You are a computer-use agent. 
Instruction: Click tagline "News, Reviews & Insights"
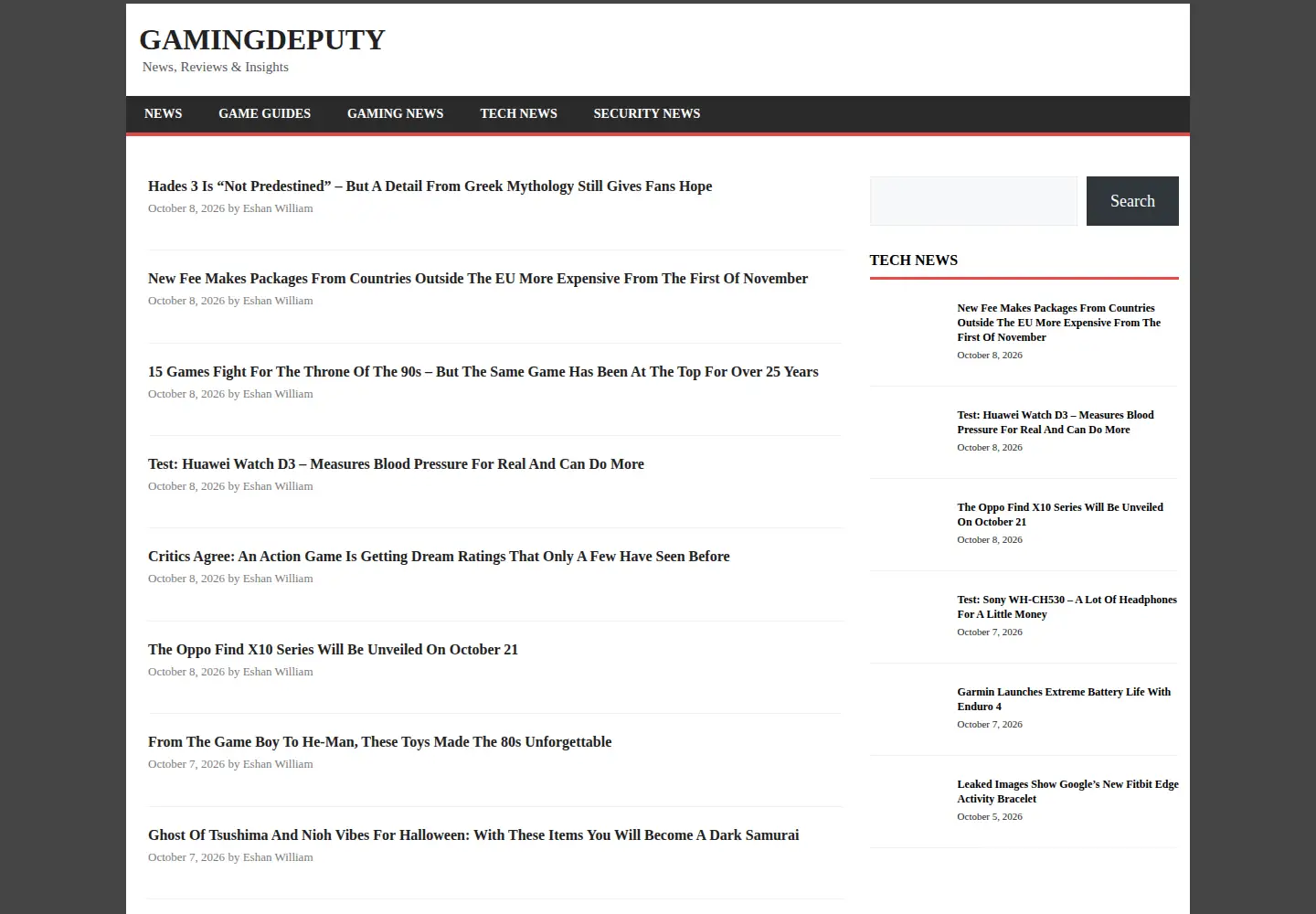[x=216, y=67]
